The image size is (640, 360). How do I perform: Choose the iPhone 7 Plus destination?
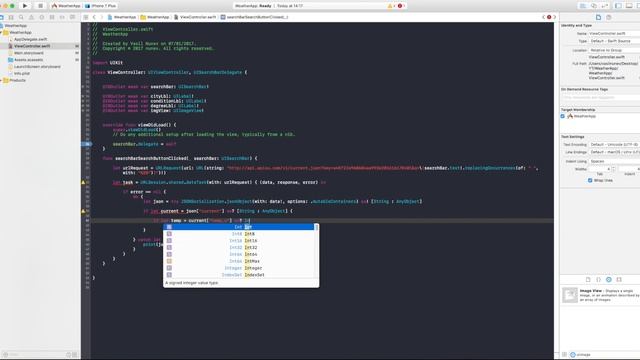tap(100, 6)
